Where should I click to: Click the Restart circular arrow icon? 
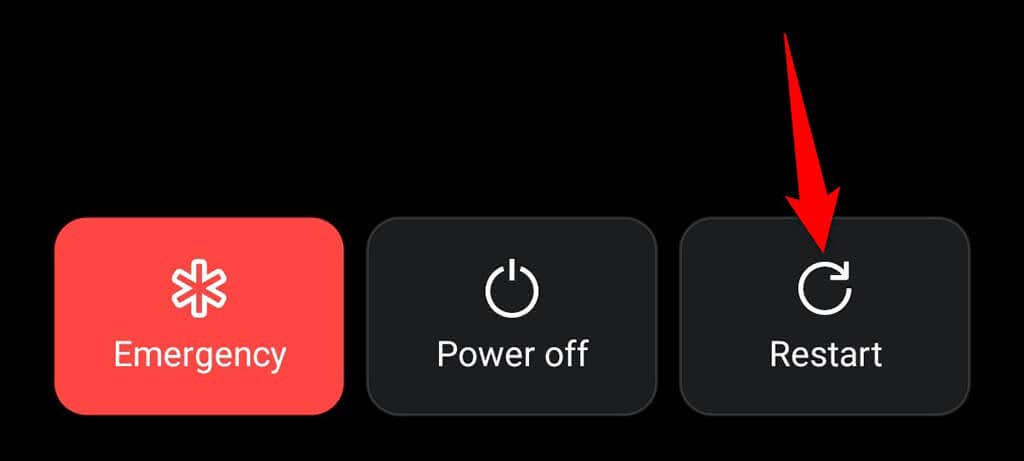[825, 288]
